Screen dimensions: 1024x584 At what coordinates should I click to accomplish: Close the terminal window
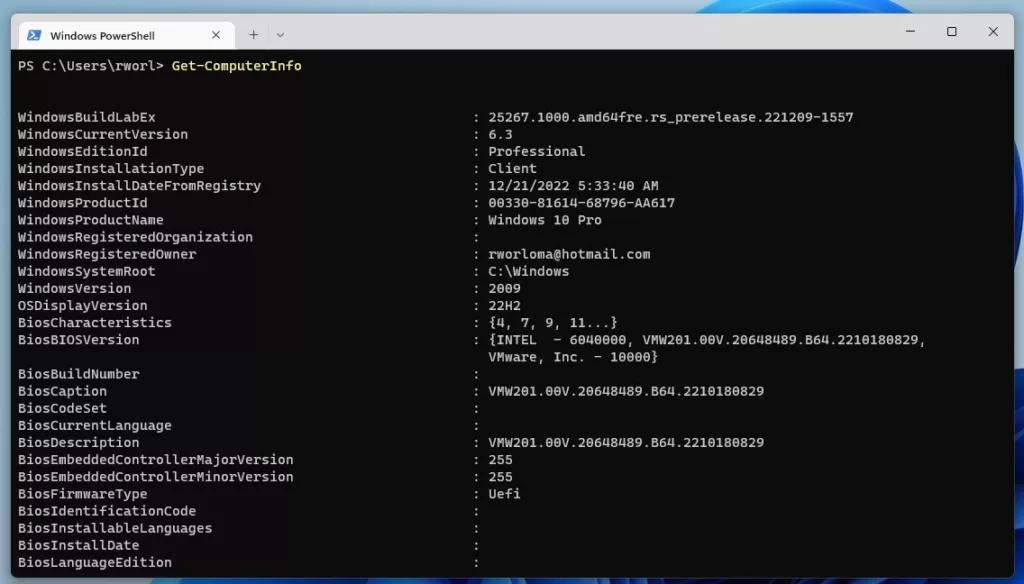tap(993, 31)
